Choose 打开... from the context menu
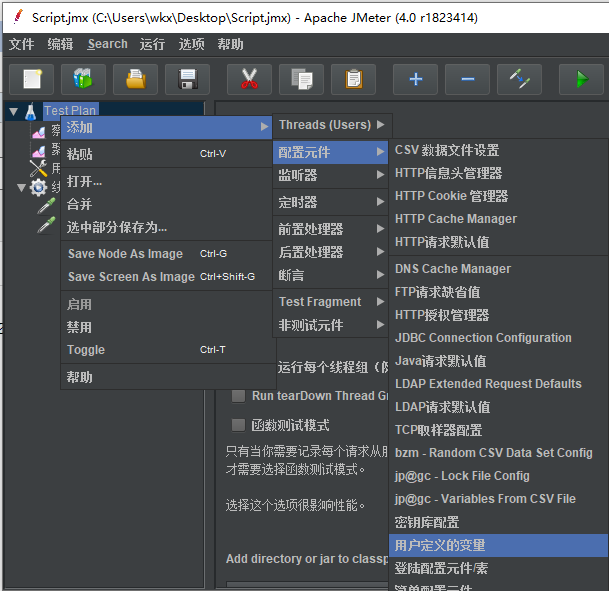609x591 pixels. point(168,181)
